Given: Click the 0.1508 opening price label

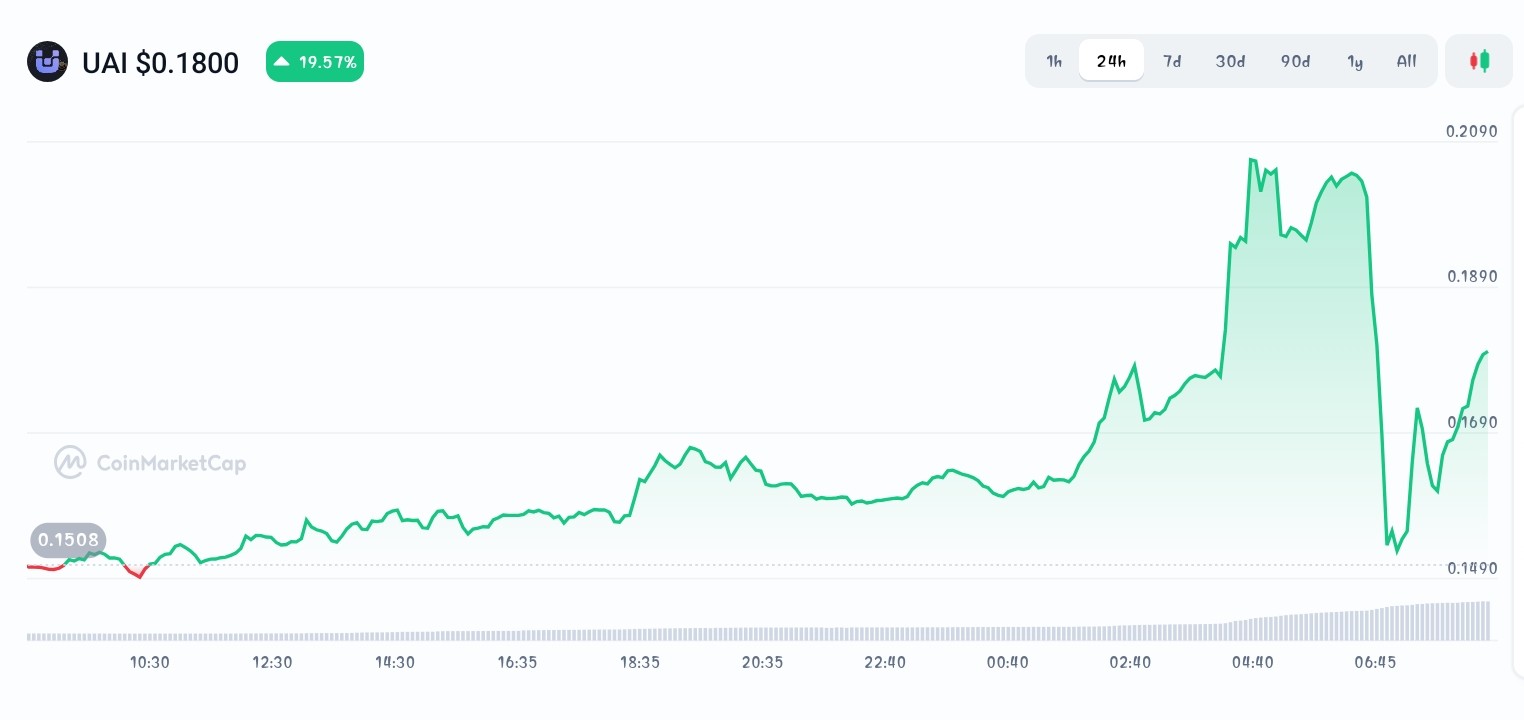Looking at the screenshot, I should click(x=68, y=541).
